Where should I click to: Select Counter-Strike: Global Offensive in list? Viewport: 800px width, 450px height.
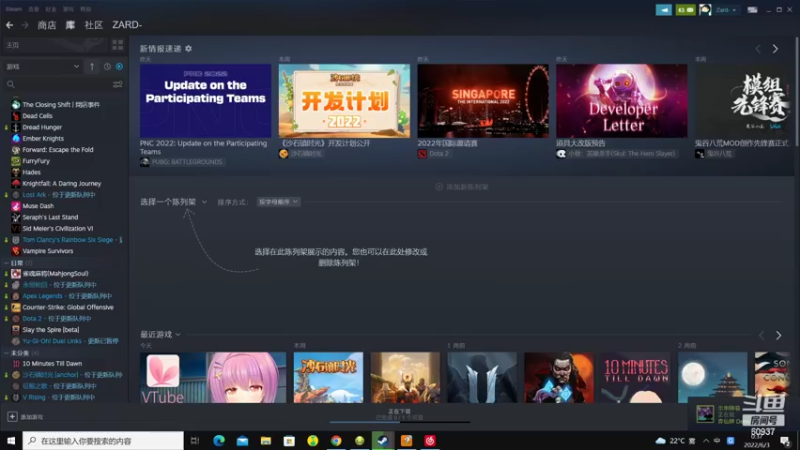68,307
